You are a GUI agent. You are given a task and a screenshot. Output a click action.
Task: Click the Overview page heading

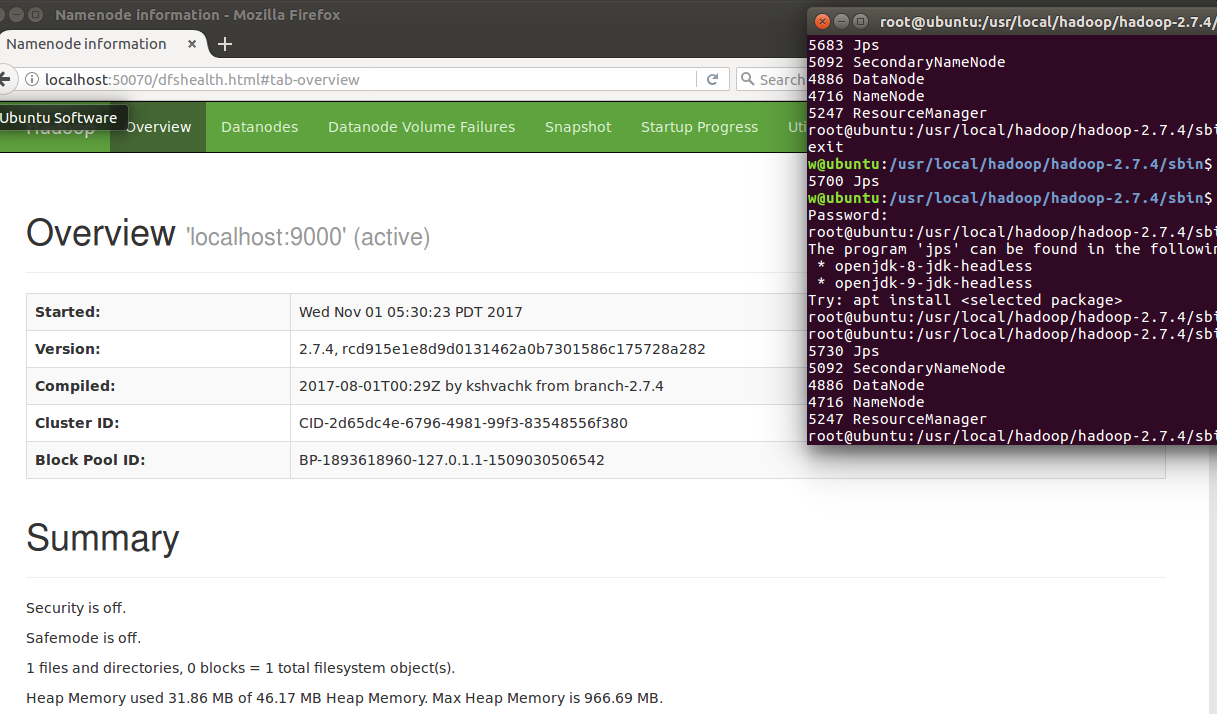pos(101,233)
